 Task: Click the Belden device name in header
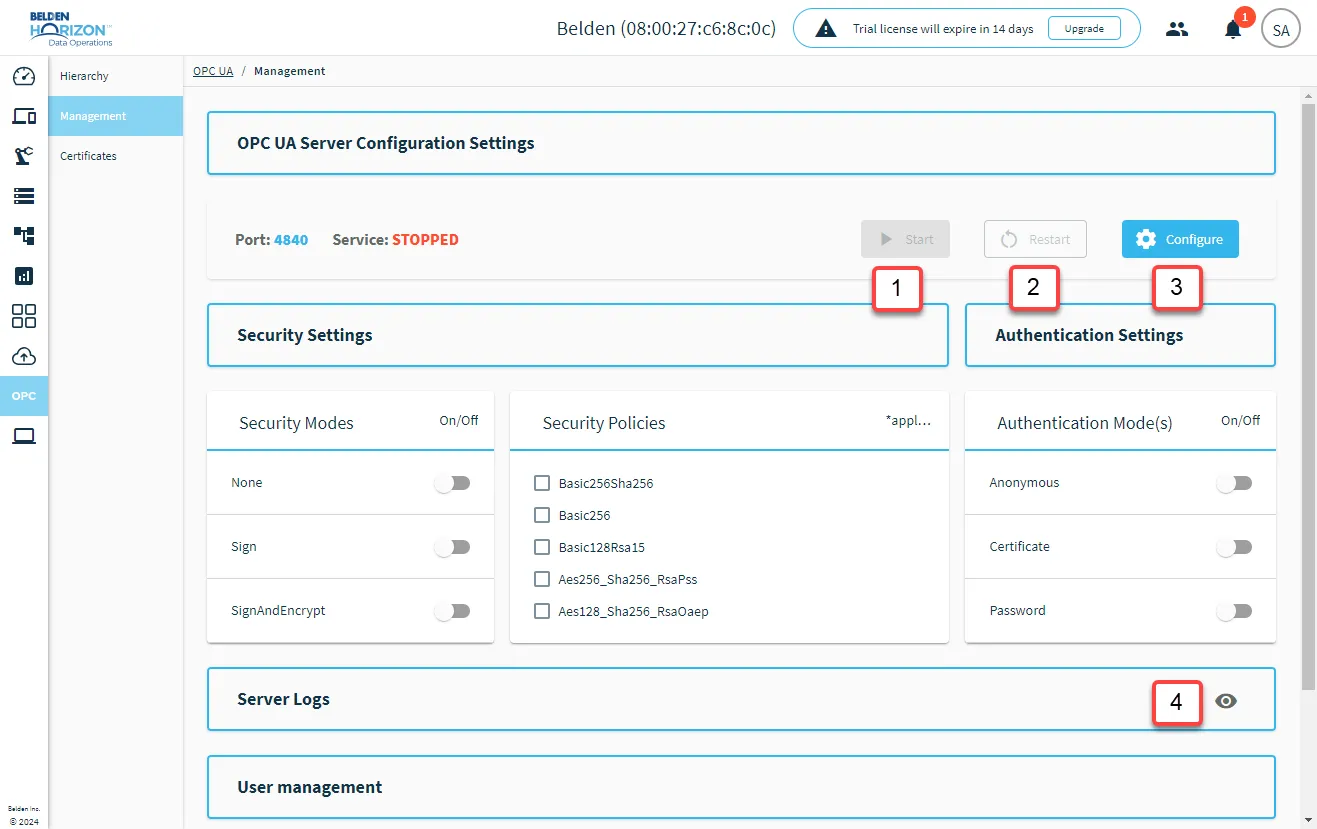[x=666, y=28]
